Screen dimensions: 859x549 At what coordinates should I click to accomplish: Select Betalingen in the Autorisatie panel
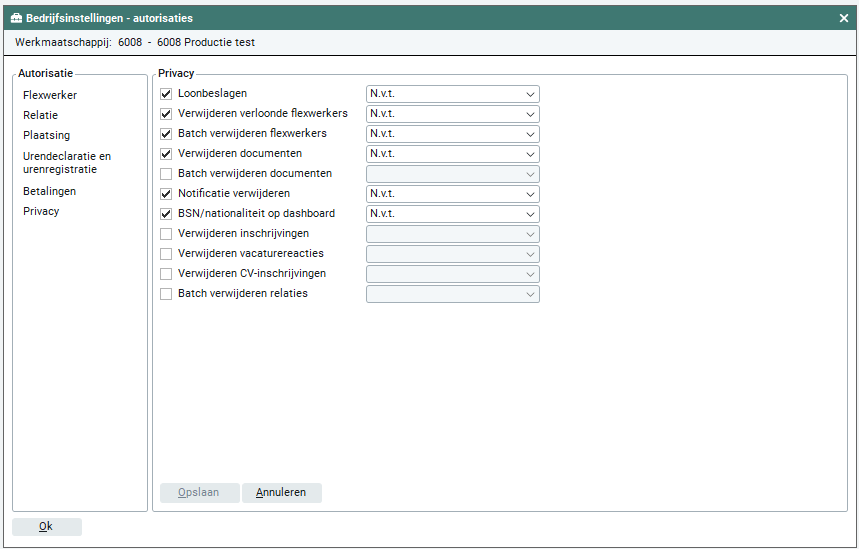(x=49, y=191)
